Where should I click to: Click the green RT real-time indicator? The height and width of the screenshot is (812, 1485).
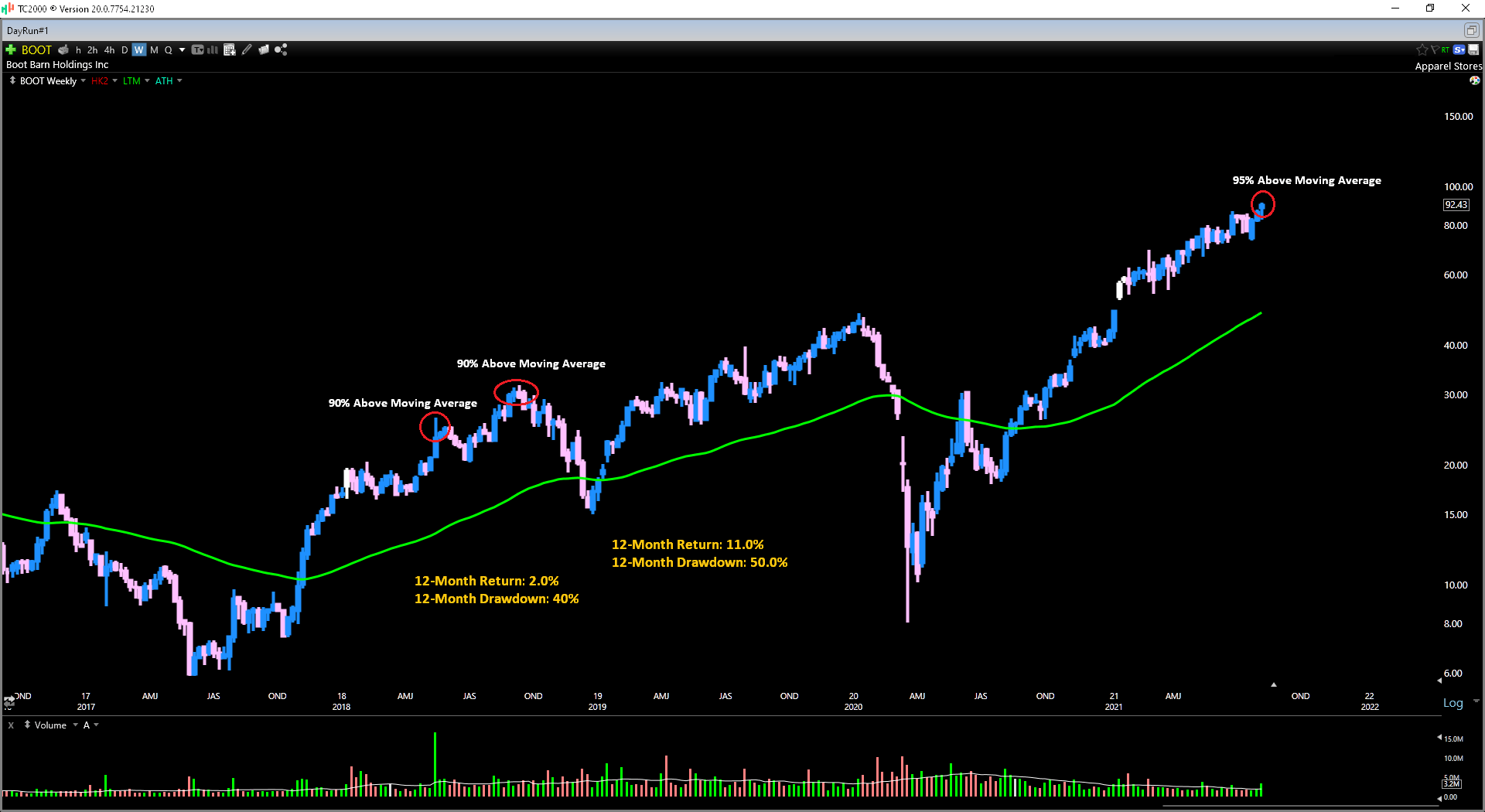tap(1446, 49)
